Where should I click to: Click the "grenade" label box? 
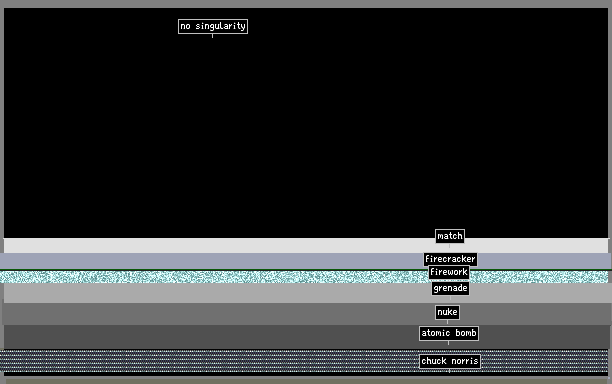point(450,288)
